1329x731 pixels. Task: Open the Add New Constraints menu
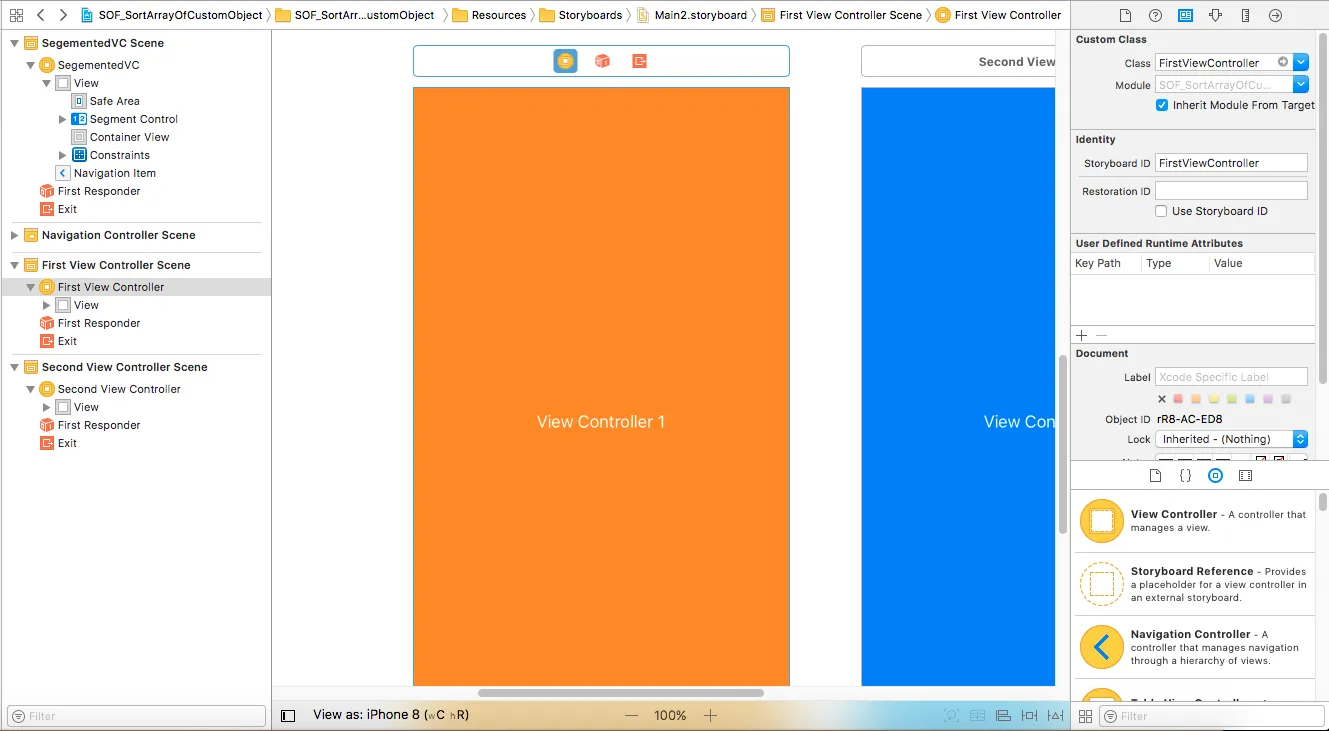pos(1029,716)
